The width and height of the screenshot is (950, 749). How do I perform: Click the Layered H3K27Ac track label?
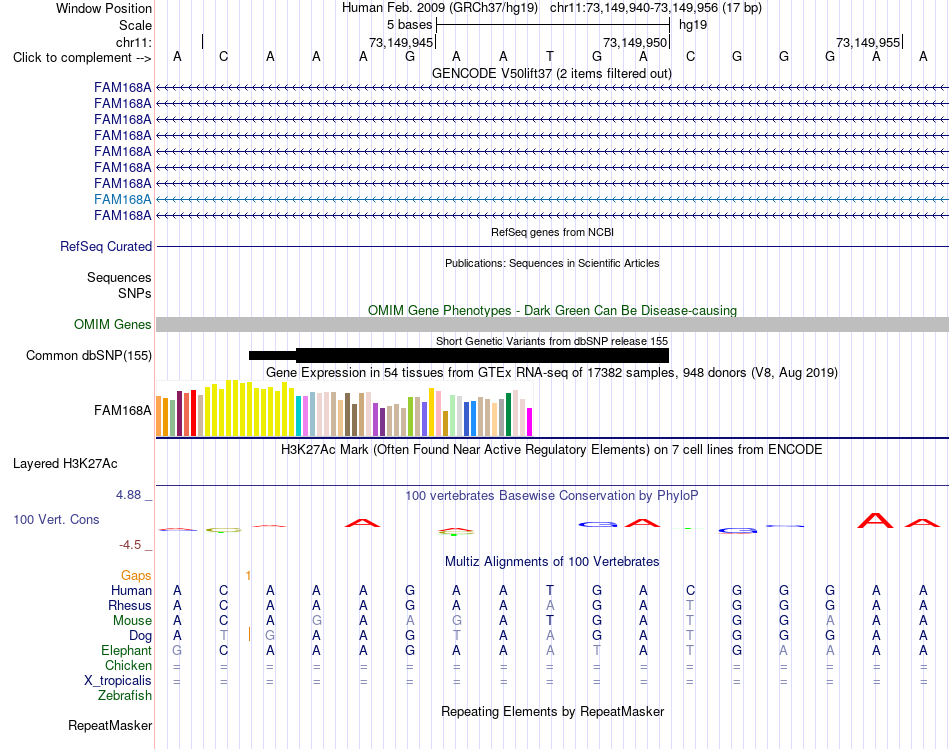[x=65, y=464]
